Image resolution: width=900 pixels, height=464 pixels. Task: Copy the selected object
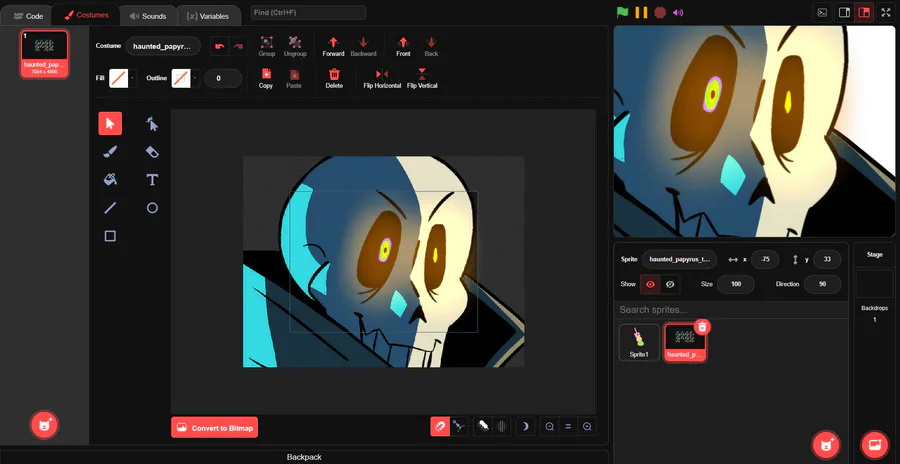pyautogui.click(x=266, y=78)
